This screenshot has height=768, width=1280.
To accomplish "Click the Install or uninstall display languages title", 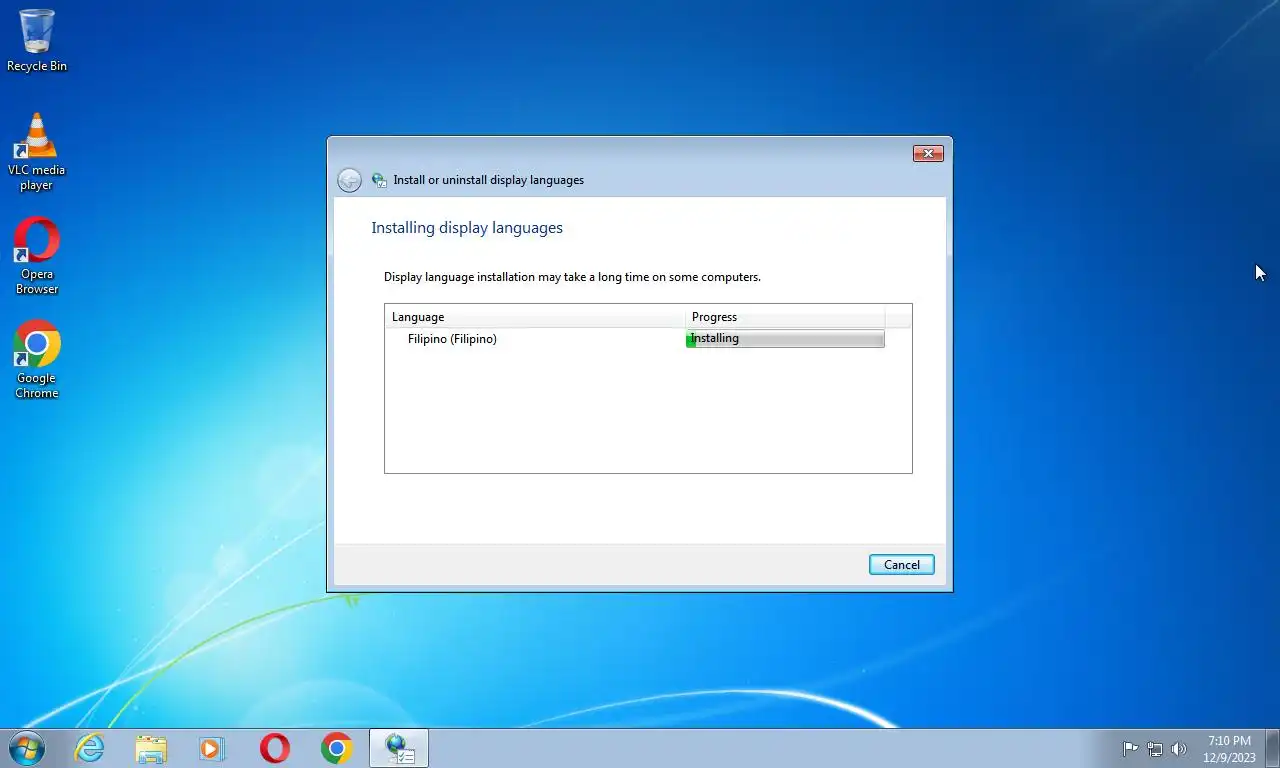I will point(489,180).
